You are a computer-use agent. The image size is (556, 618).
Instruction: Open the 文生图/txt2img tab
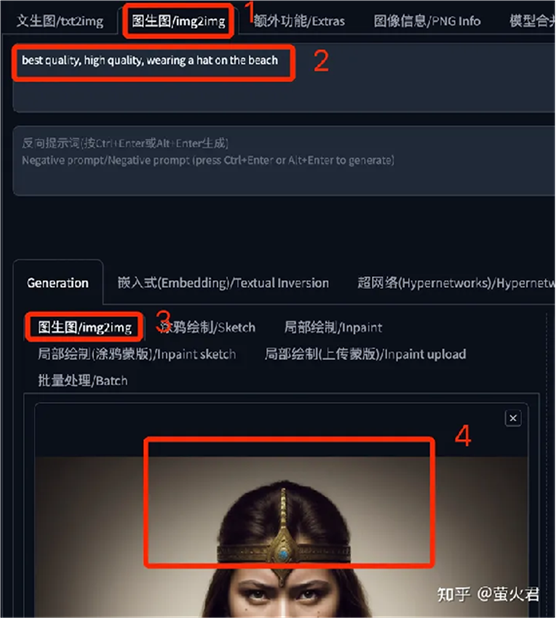[x=60, y=21]
